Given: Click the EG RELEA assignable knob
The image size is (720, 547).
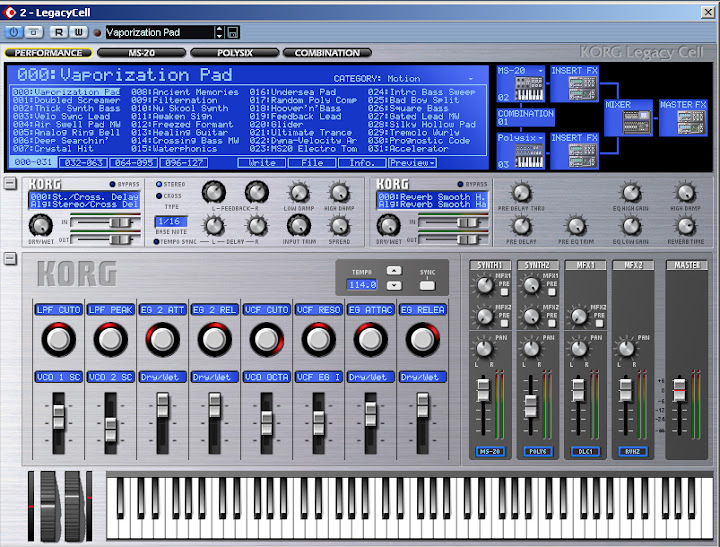Looking at the screenshot, I should pos(422,339).
